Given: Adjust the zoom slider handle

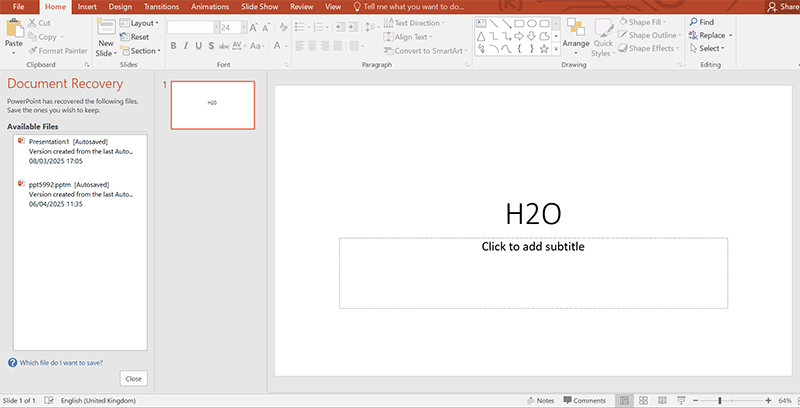Looking at the screenshot, I should (720, 400).
